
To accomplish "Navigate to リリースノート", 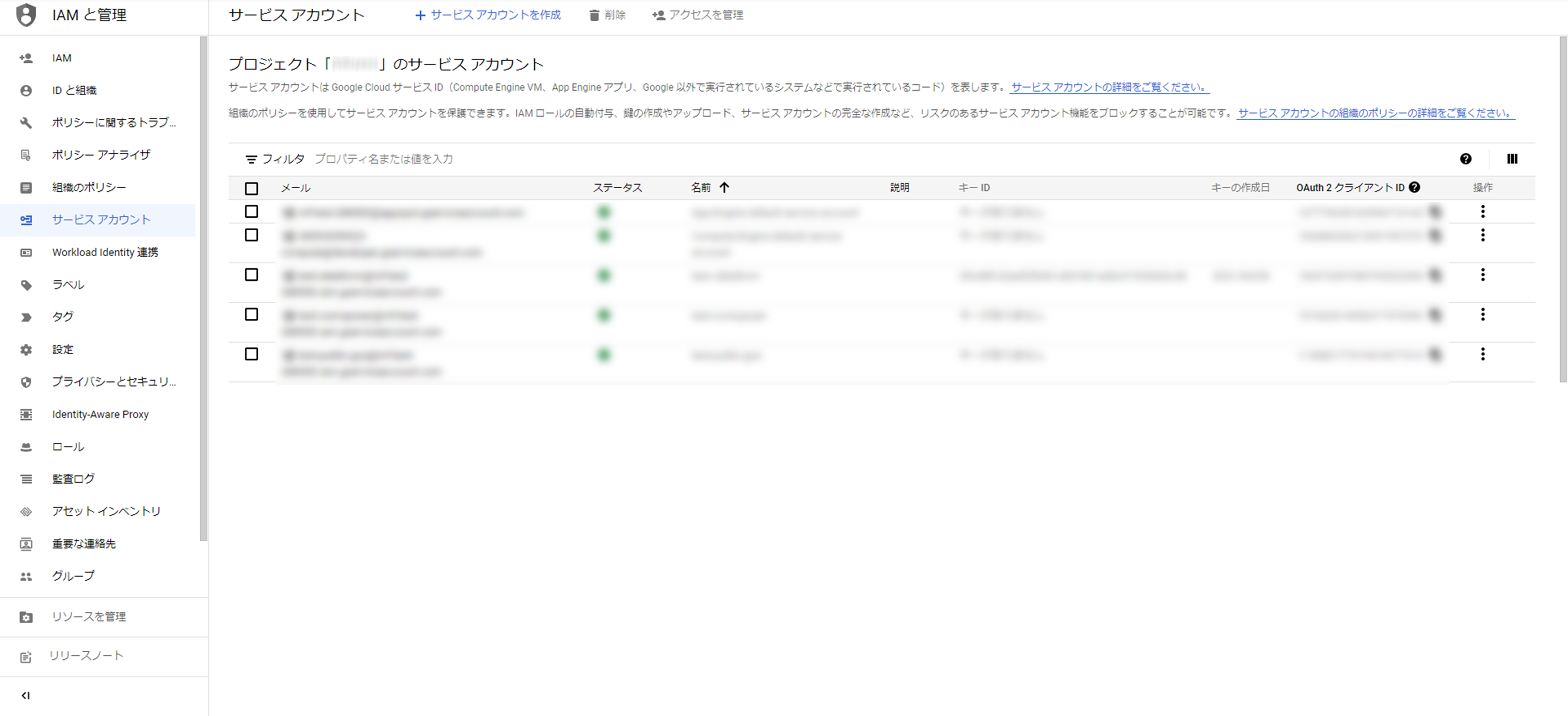I will [x=86, y=656].
